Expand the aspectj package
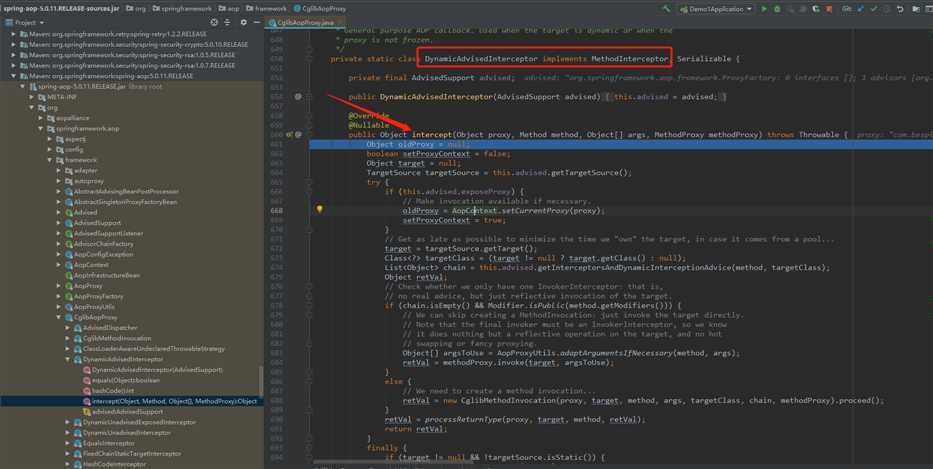933x469 pixels. point(49,139)
